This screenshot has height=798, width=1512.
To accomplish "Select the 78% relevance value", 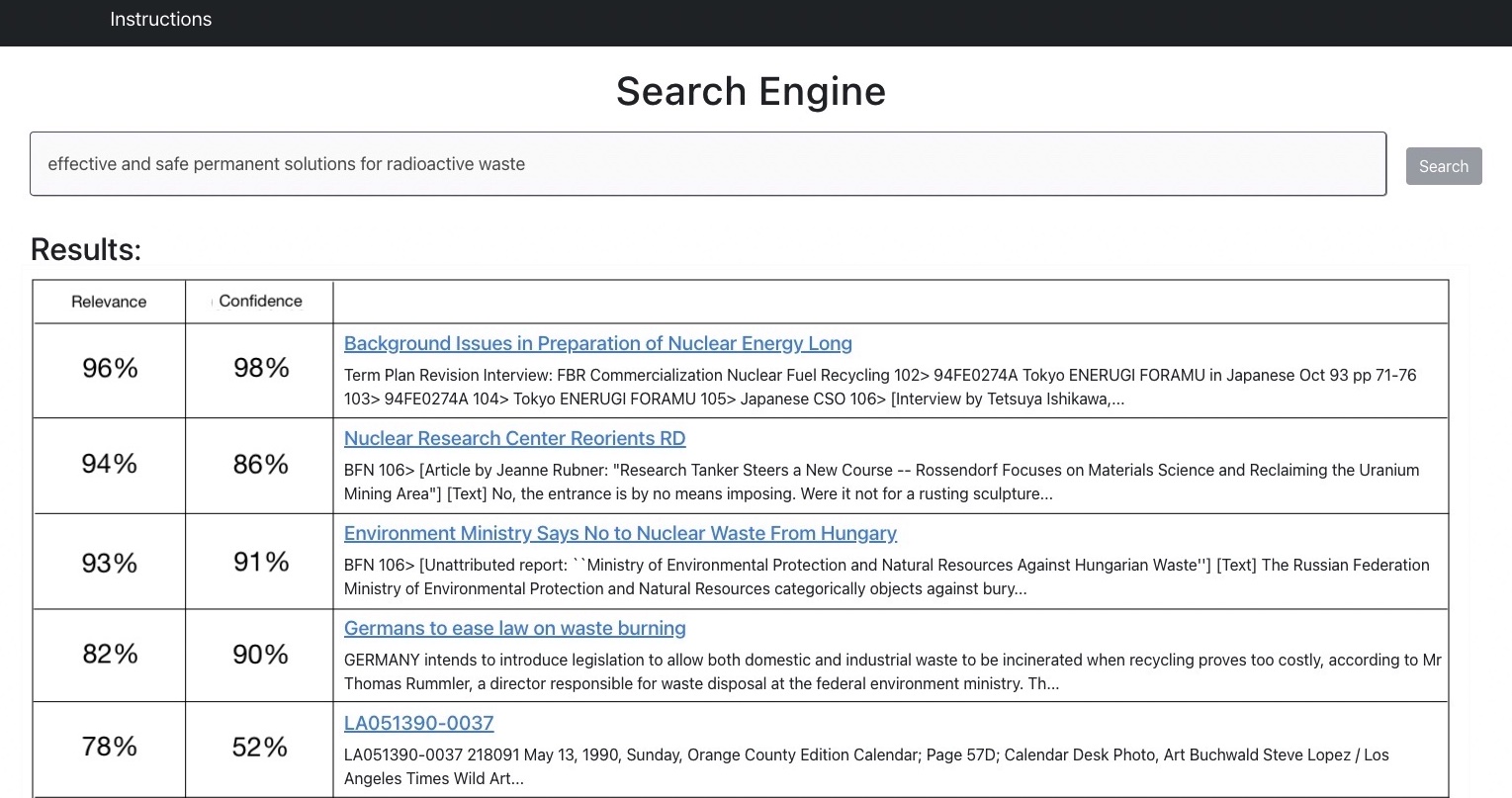I will point(110,747).
